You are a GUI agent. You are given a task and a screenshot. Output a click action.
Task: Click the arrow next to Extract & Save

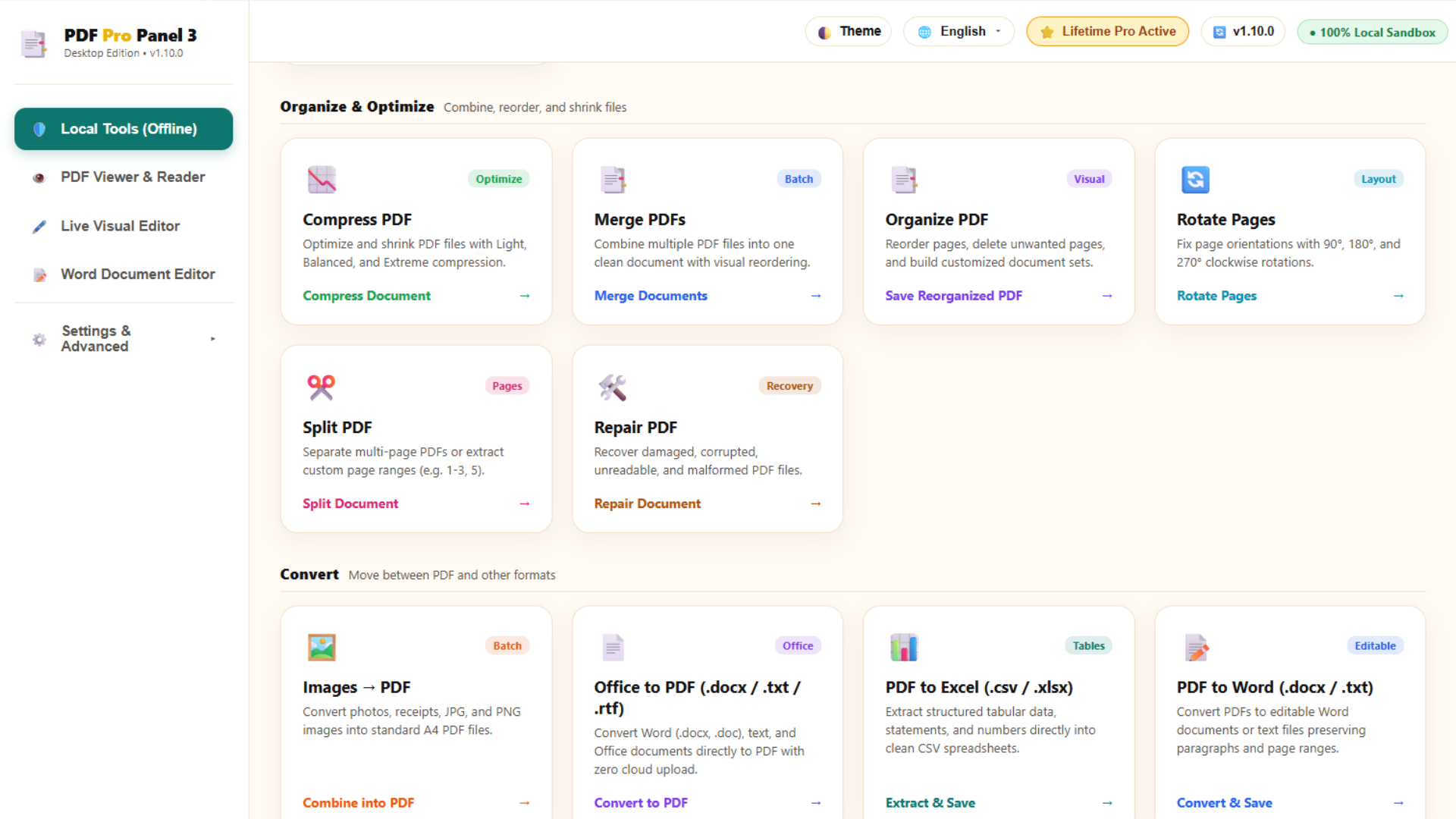point(1107,803)
